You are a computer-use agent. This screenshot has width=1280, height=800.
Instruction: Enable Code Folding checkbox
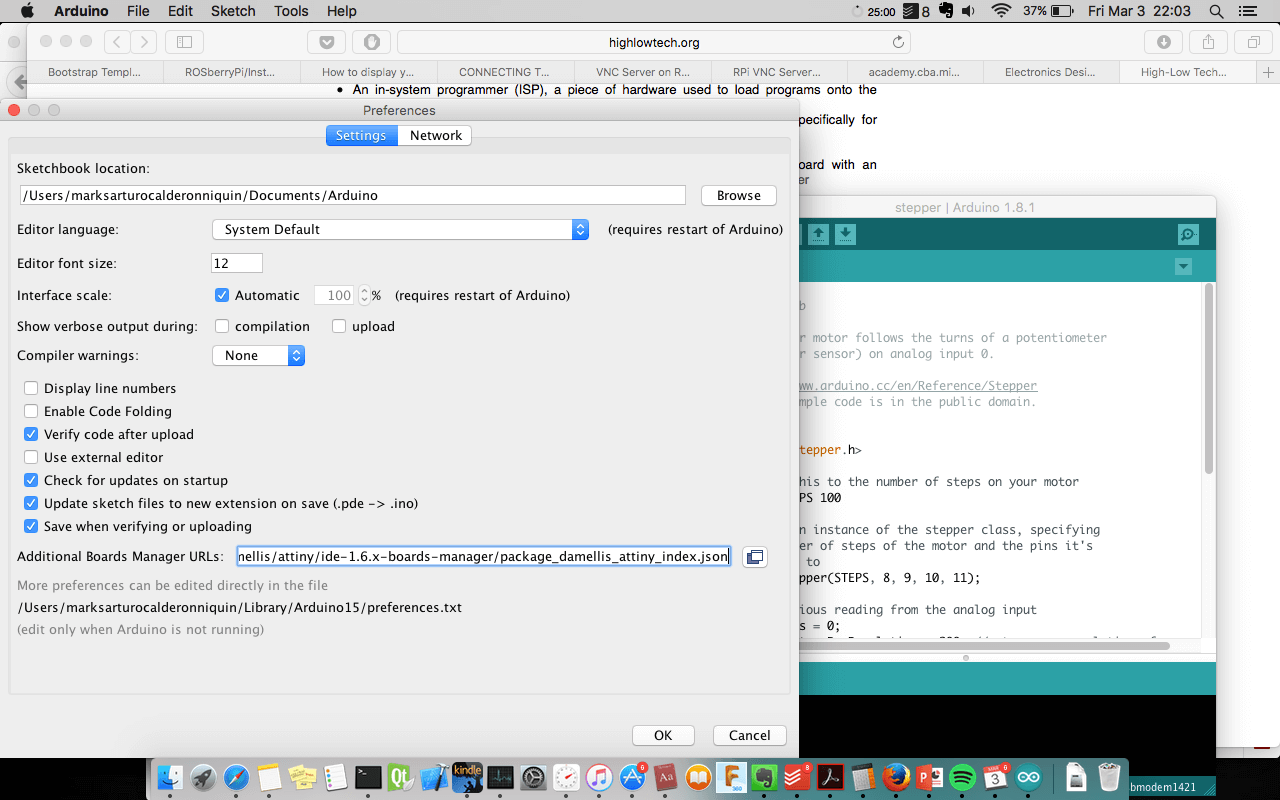[31, 411]
